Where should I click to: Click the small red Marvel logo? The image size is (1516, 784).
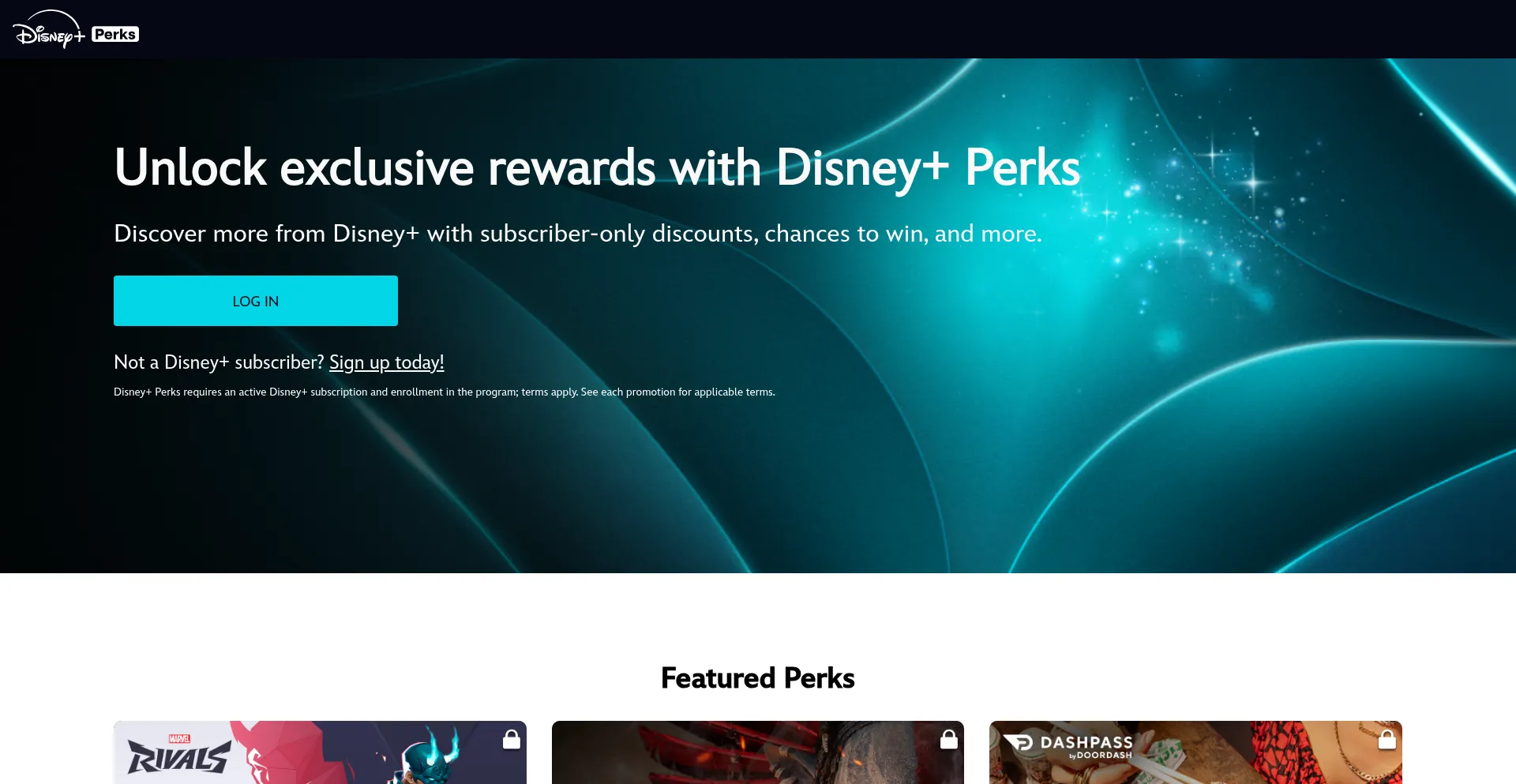click(179, 739)
